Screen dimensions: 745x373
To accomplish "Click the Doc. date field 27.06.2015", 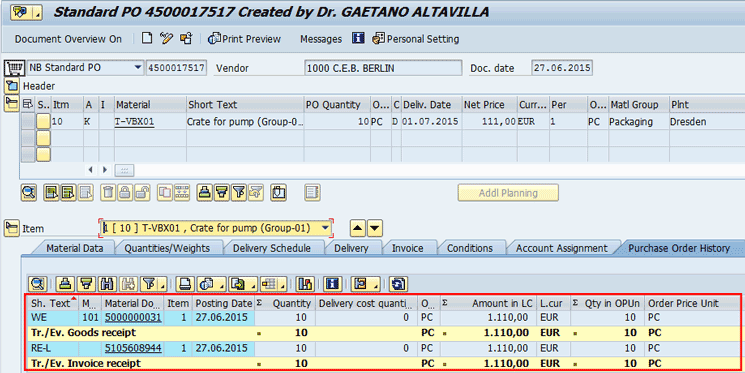I will [562, 68].
